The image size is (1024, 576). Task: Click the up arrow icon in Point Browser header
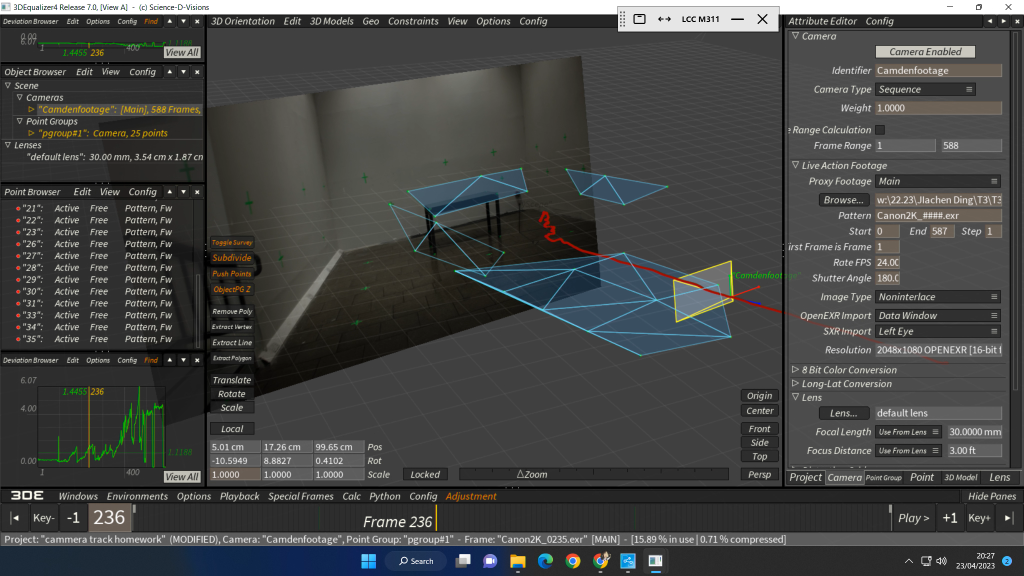coord(170,192)
